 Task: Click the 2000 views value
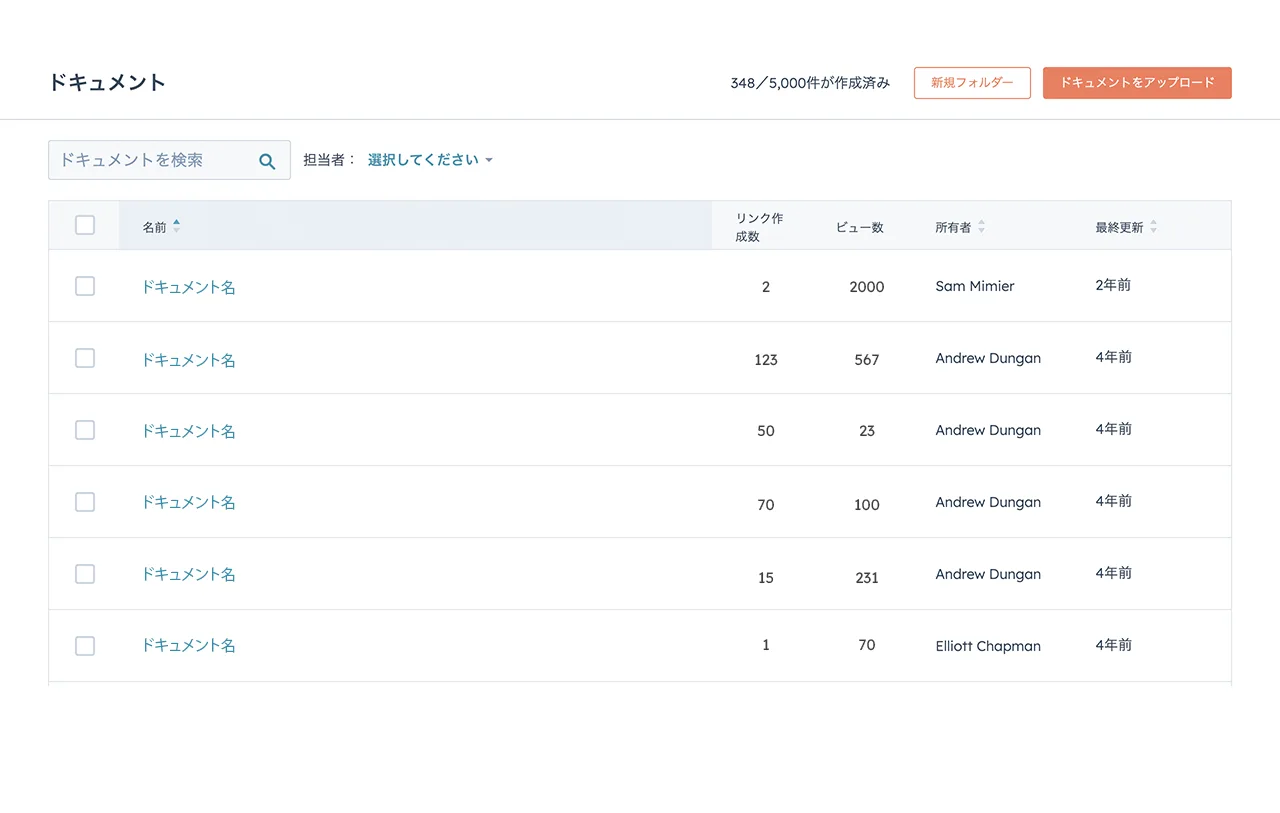[867, 287]
